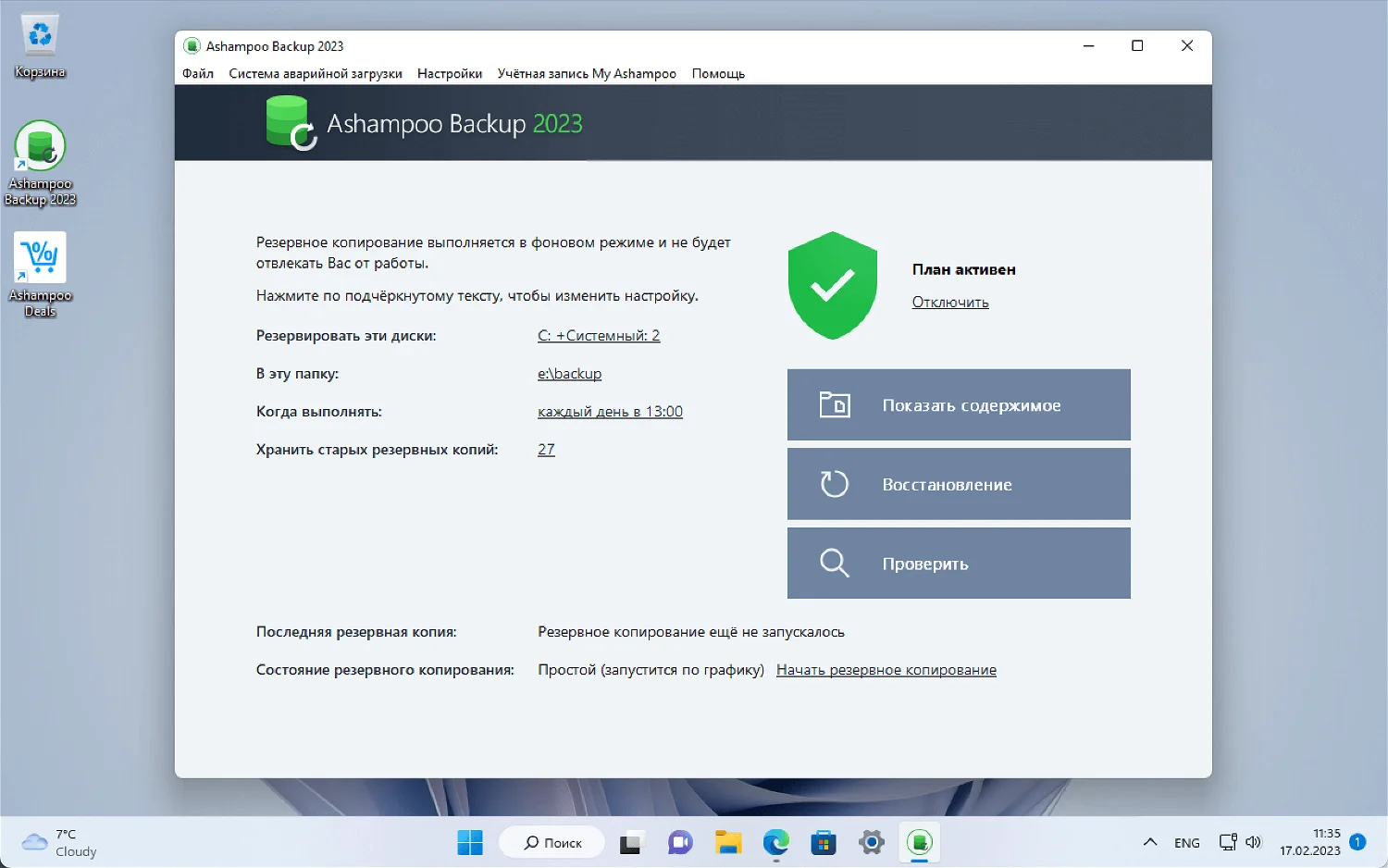Click Начать резервное копирование link
The height and width of the screenshot is (868, 1388).
click(886, 670)
